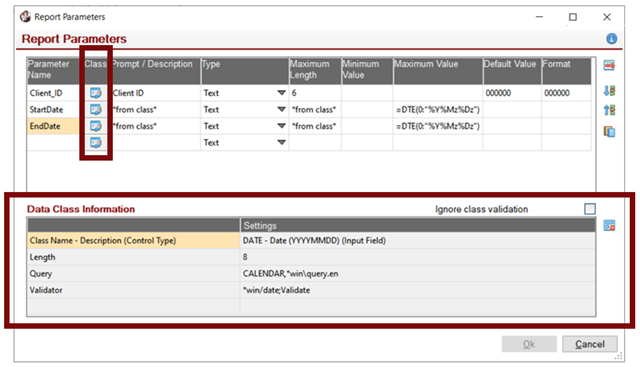
Task: Click the move row up icon
Action: click(x=609, y=110)
